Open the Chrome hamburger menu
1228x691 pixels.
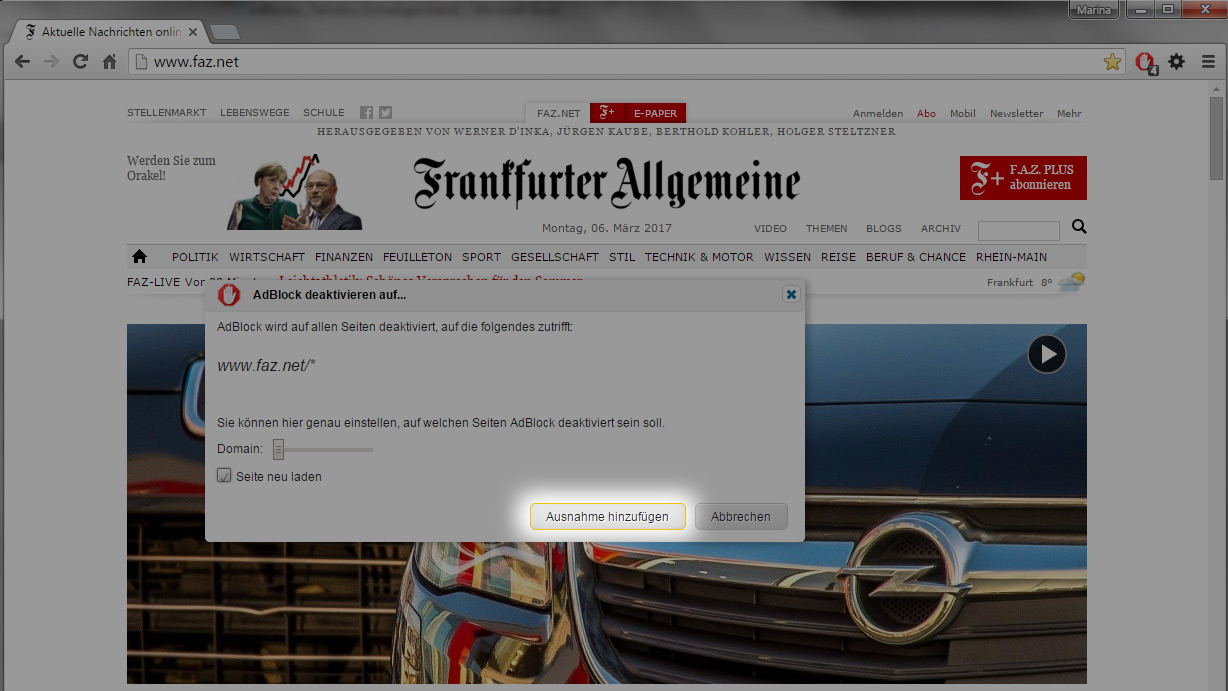[1208, 62]
